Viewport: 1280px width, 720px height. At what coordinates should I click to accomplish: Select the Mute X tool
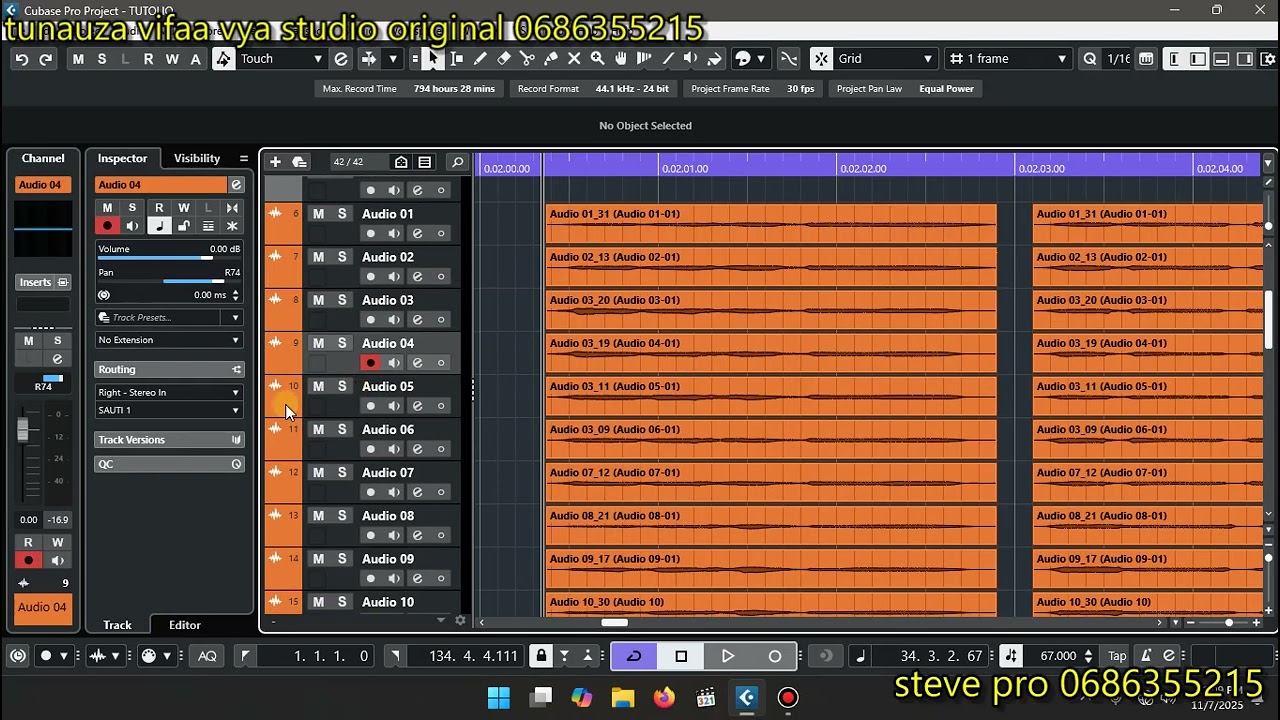574,59
